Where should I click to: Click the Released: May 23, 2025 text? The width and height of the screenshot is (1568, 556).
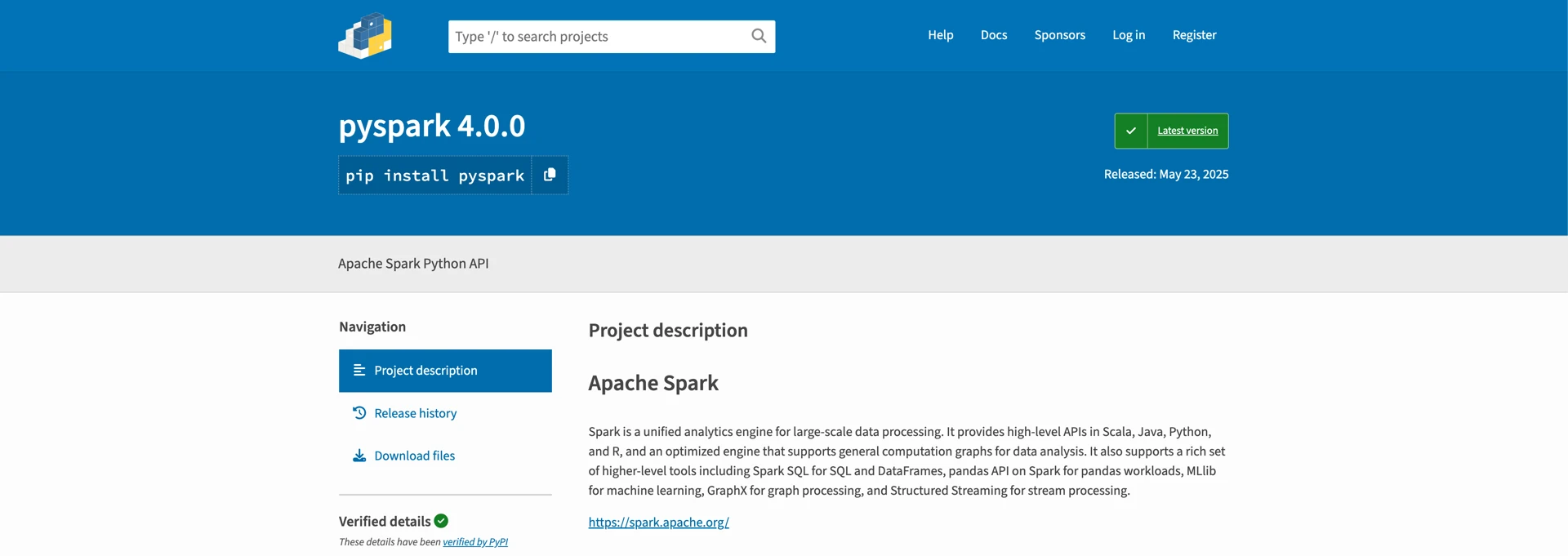pyautogui.click(x=1166, y=174)
